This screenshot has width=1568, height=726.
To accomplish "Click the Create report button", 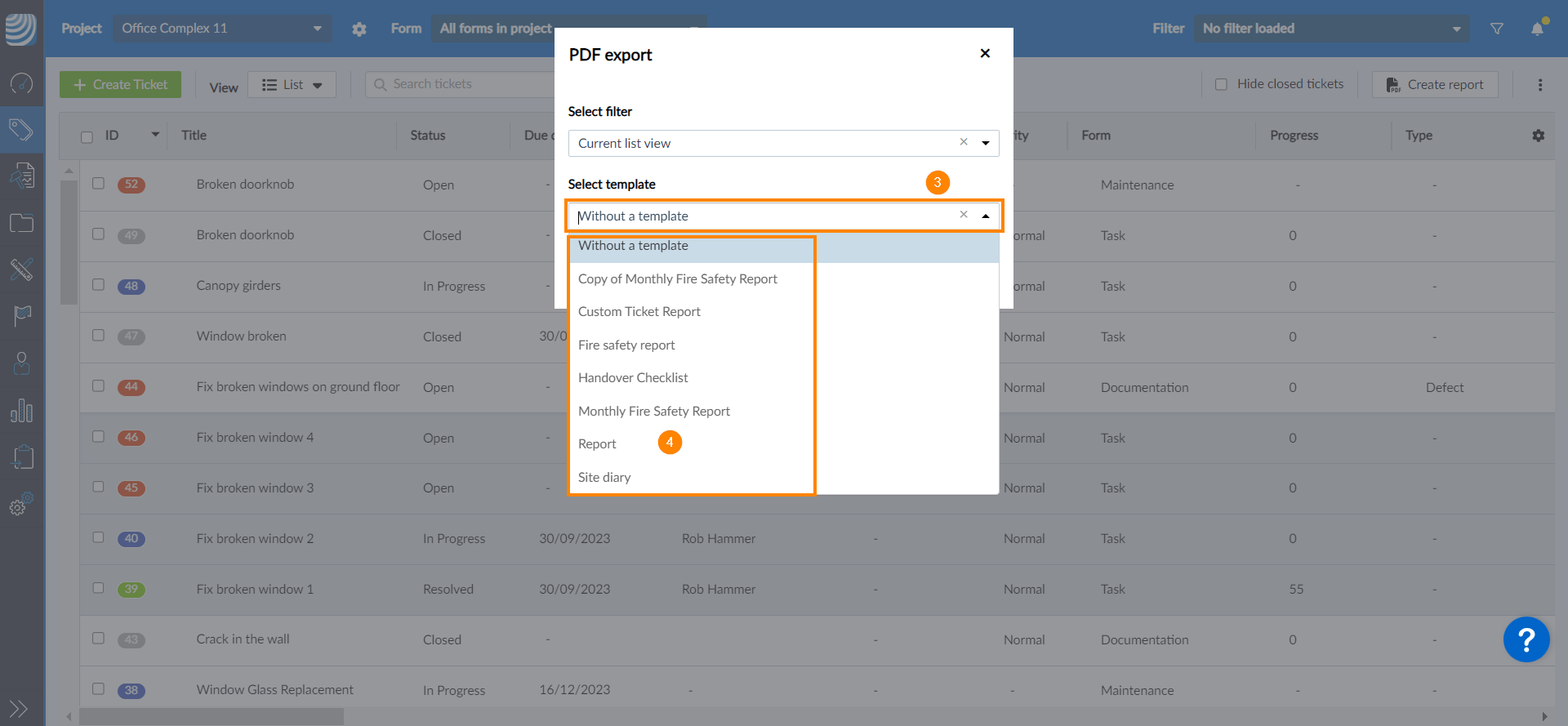I will click(x=1435, y=85).
